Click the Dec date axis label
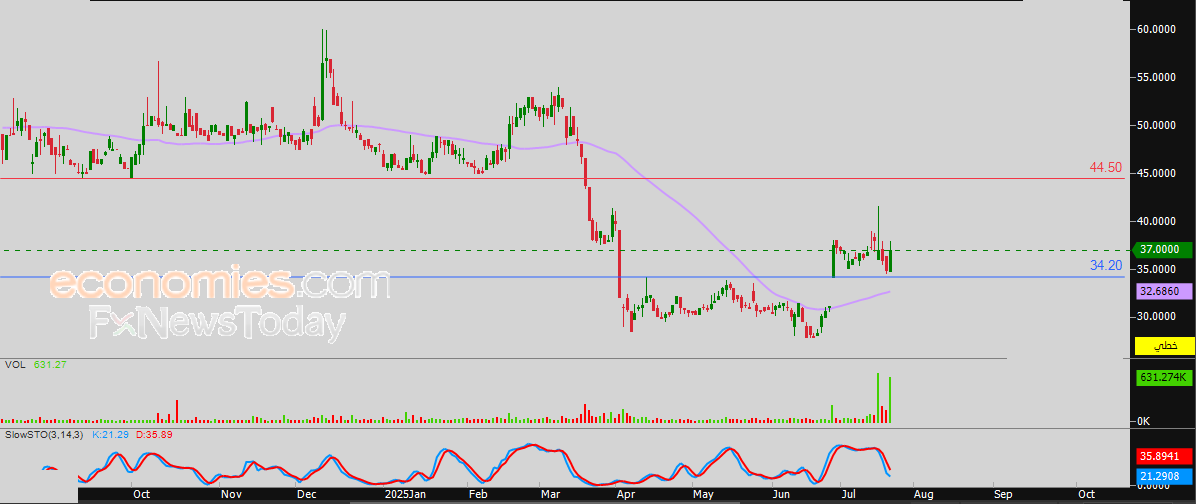The height and width of the screenshot is (504, 1196). [307, 494]
